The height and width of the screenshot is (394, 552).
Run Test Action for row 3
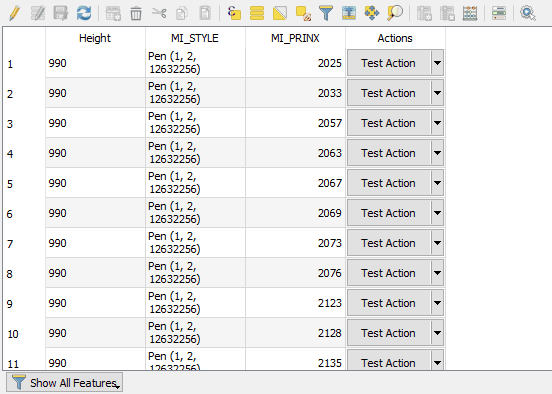389,123
